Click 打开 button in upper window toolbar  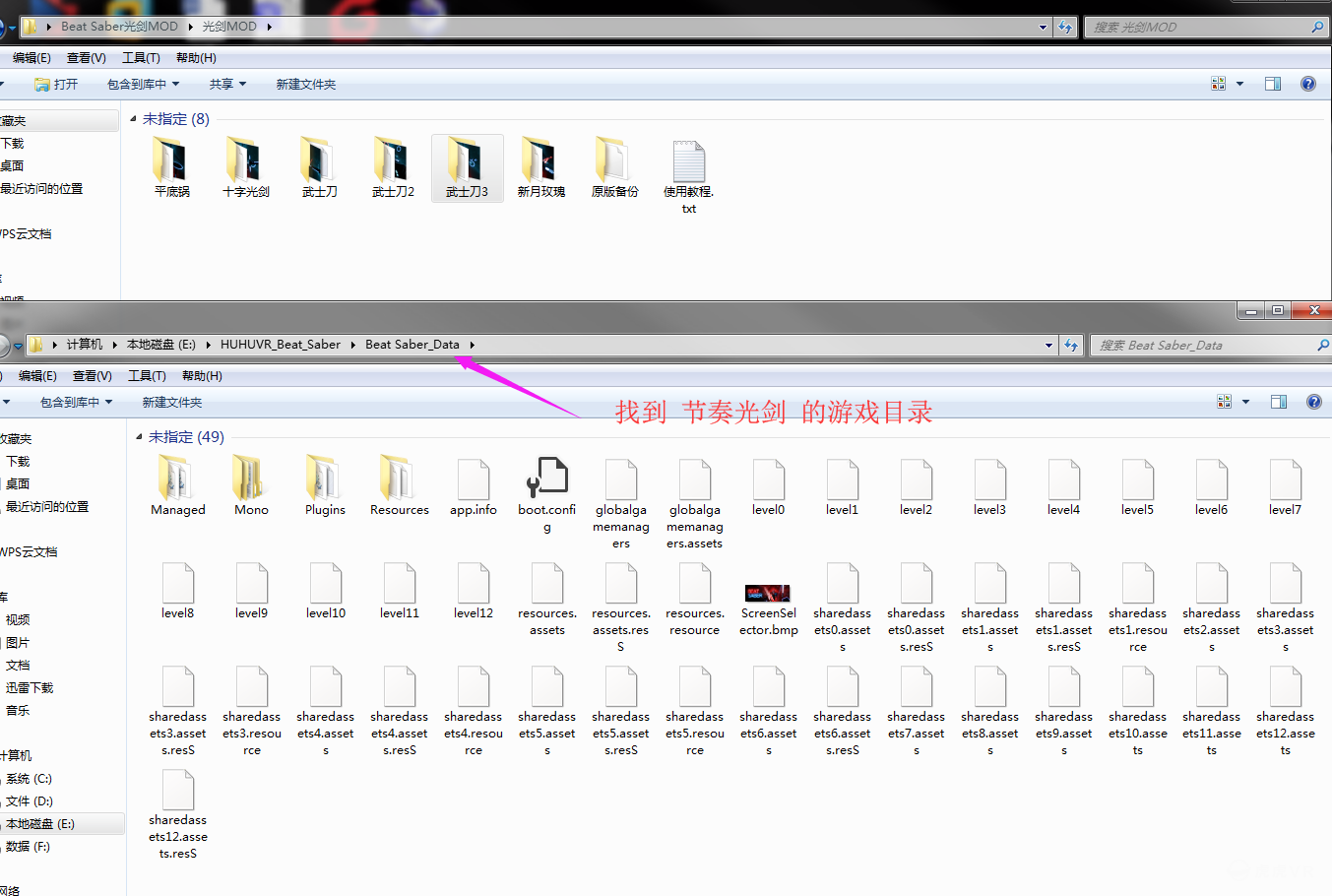point(56,84)
